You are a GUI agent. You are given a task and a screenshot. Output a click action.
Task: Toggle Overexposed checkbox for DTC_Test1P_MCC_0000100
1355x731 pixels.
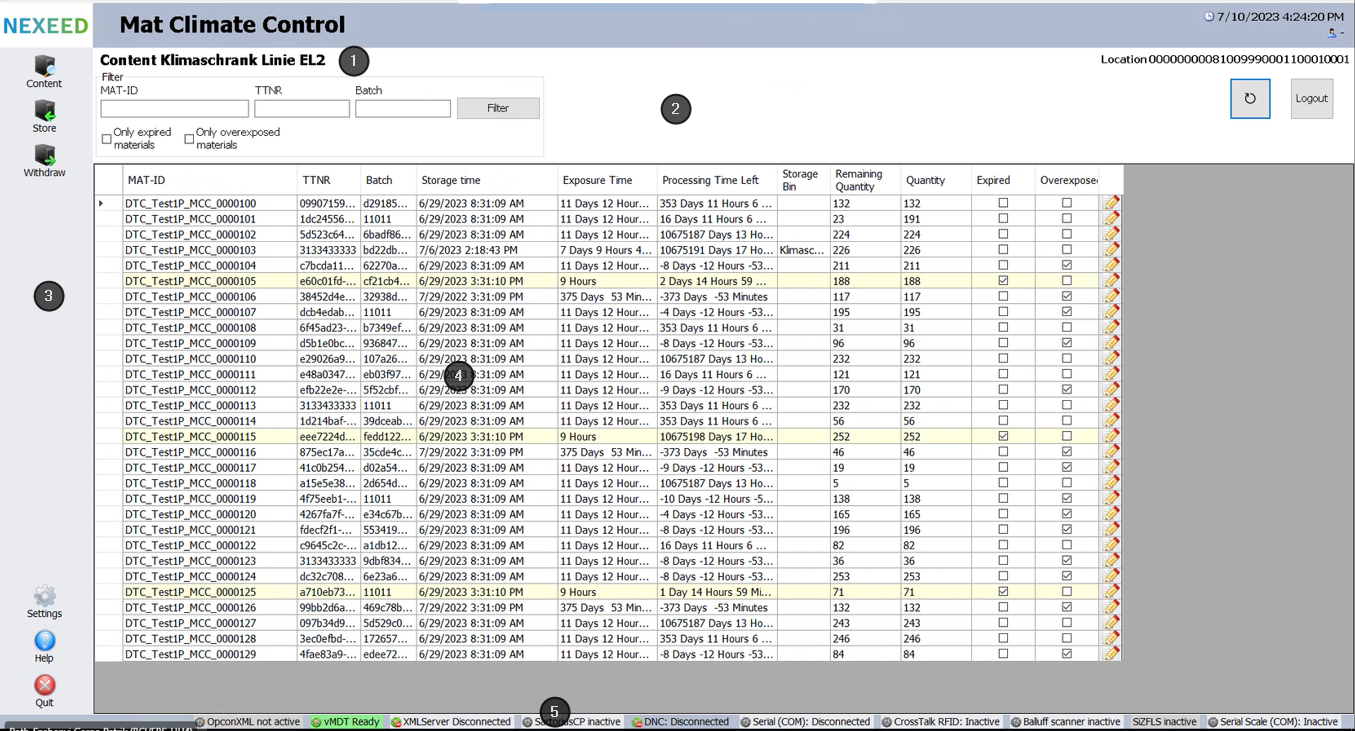pos(1067,203)
